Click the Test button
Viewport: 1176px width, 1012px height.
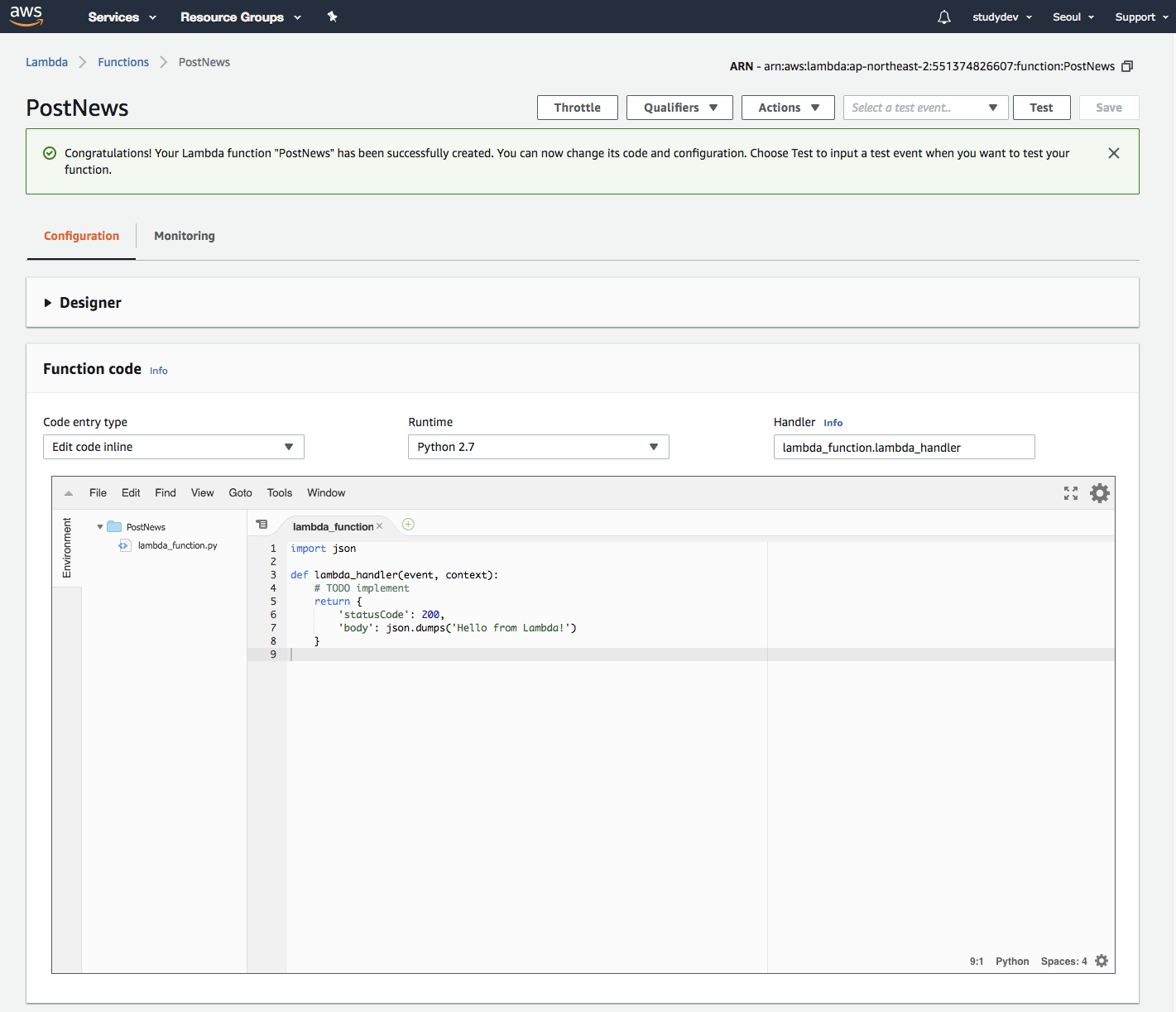pos(1041,108)
